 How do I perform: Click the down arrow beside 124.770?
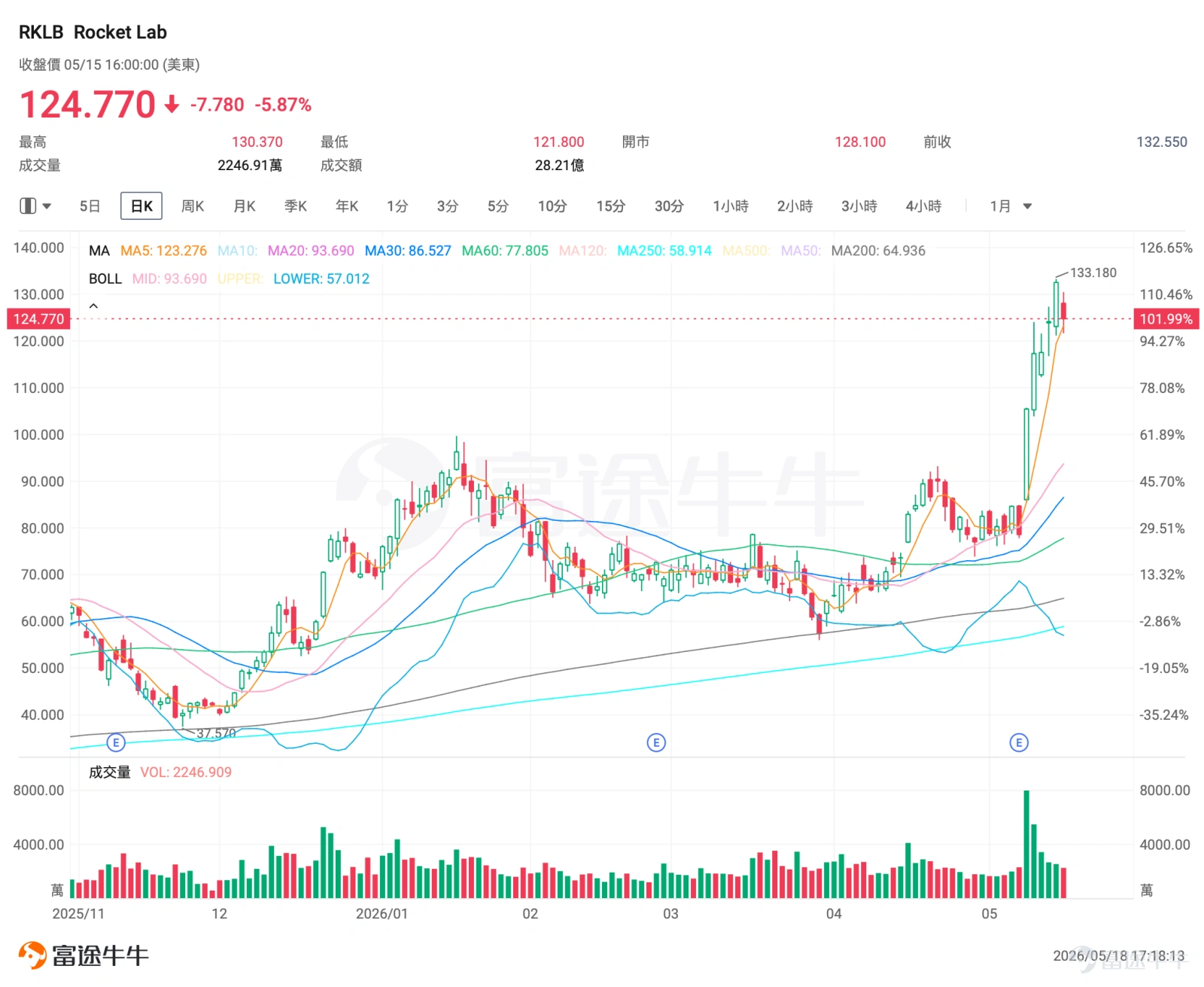click(x=172, y=104)
